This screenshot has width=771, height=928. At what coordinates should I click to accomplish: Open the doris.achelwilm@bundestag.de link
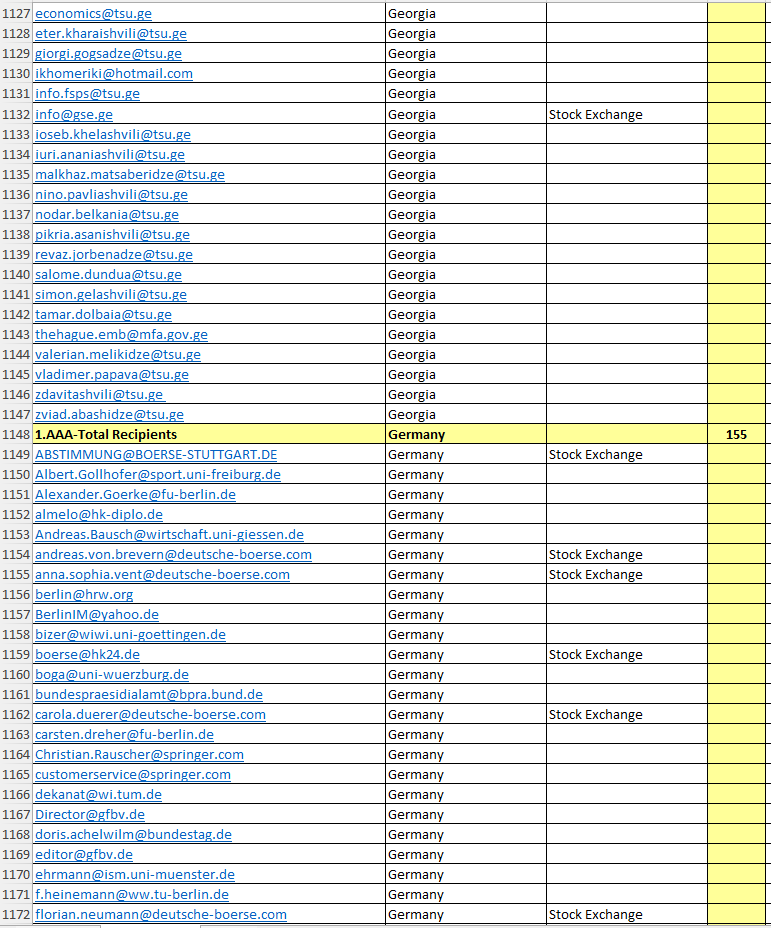click(x=133, y=834)
